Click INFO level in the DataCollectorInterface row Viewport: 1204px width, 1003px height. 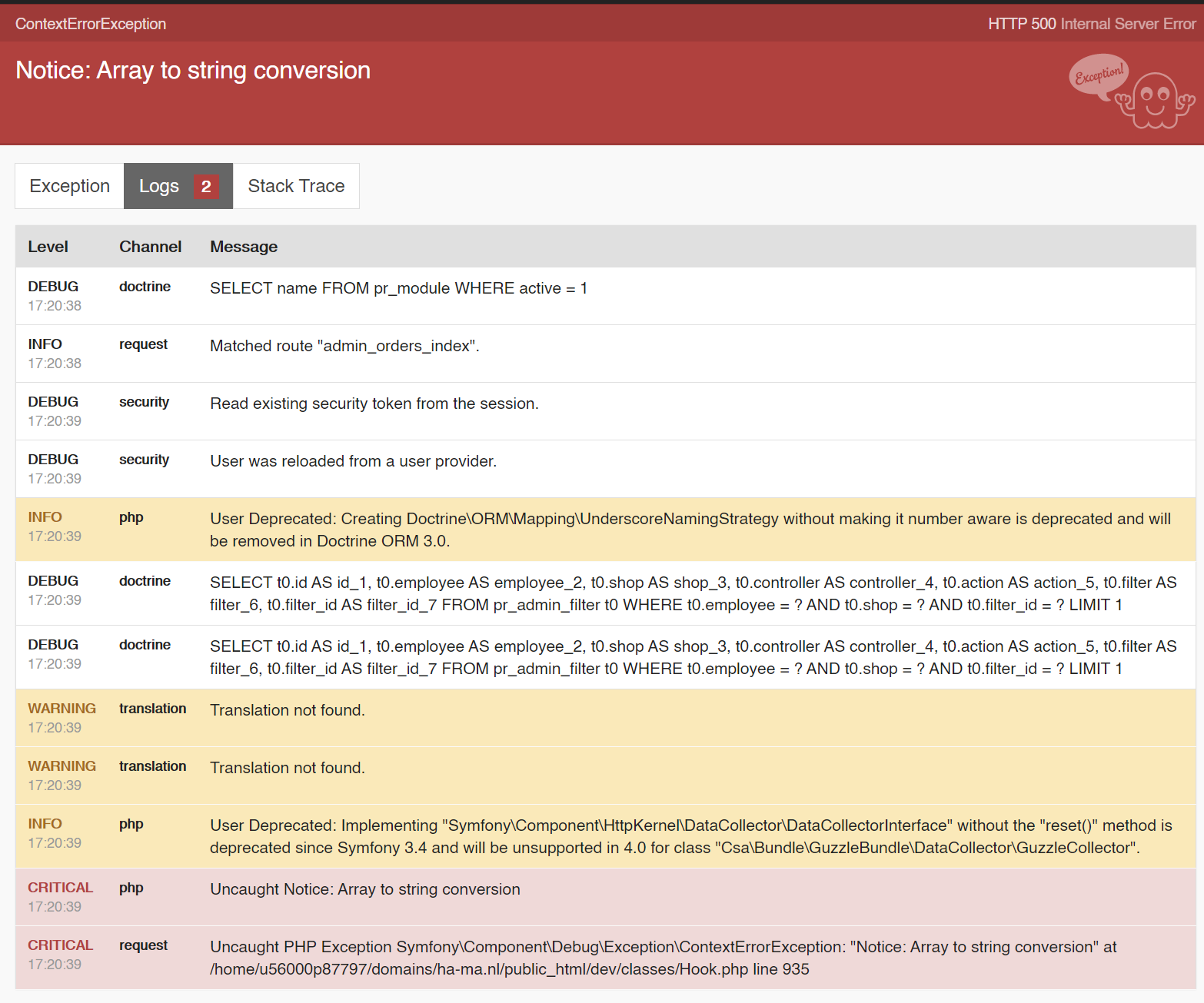45,824
